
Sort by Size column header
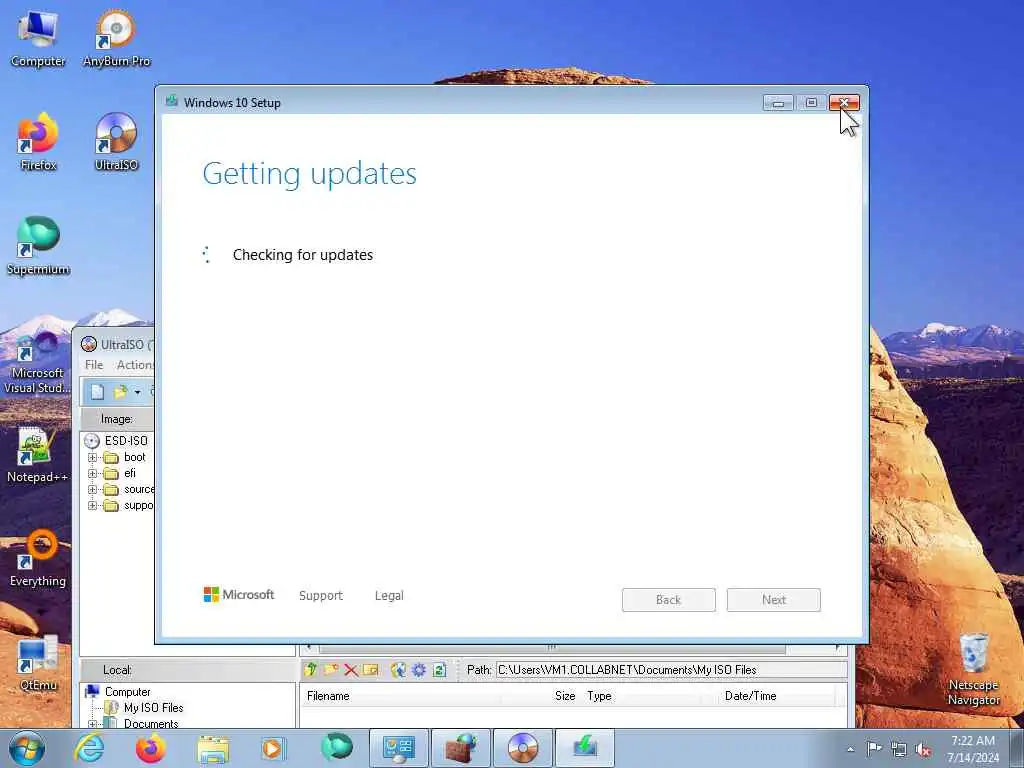point(542,696)
